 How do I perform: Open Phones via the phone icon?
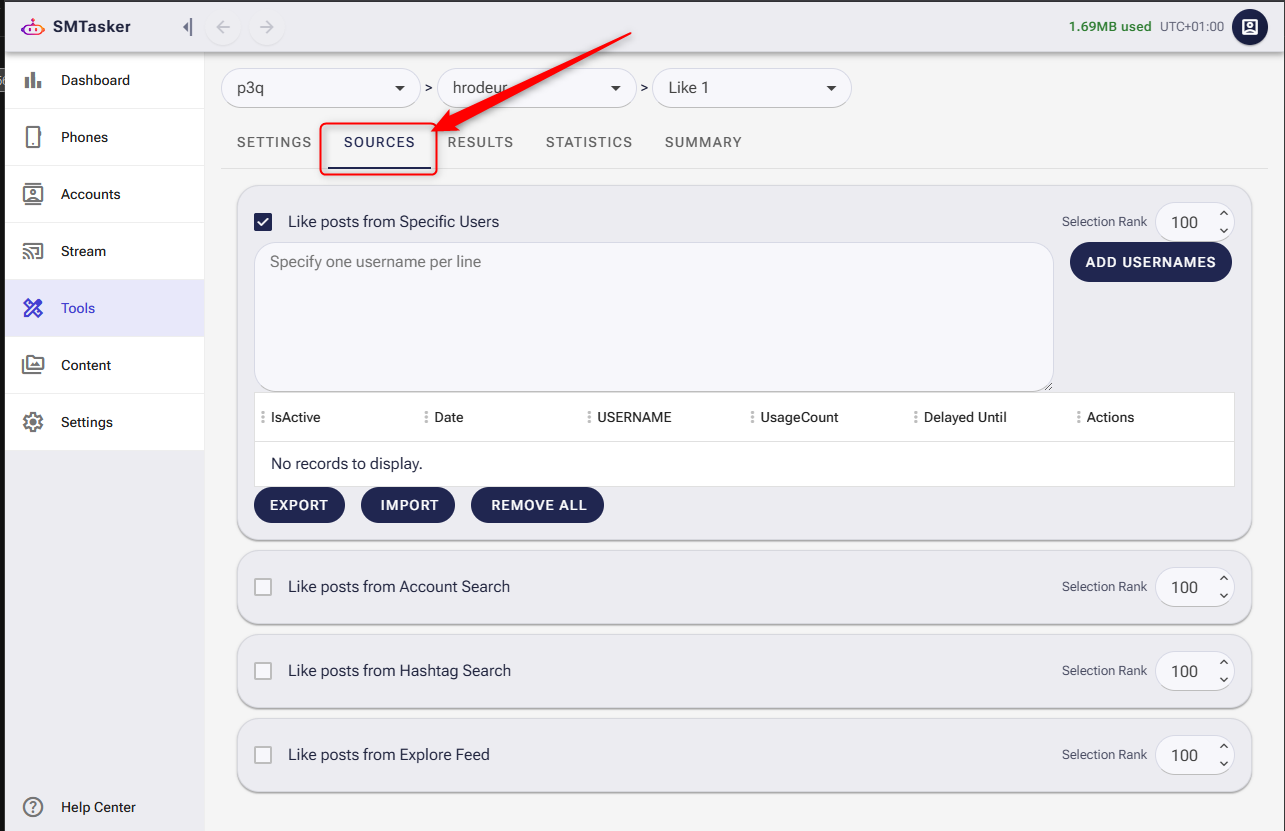[x=33, y=137]
